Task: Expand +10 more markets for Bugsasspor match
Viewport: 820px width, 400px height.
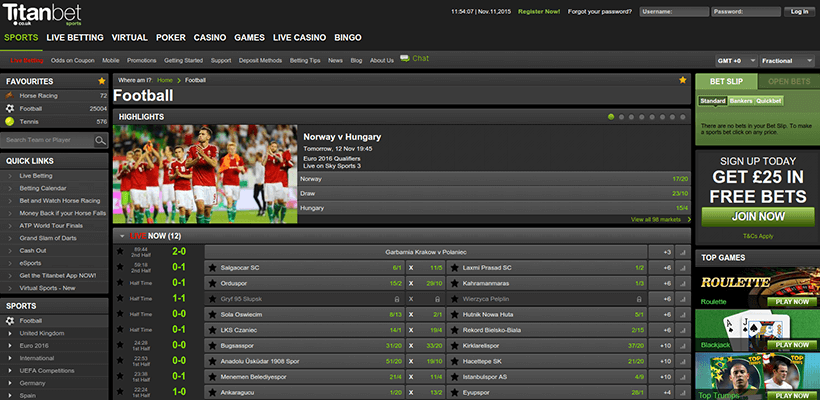Action: click(x=661, y=346)
